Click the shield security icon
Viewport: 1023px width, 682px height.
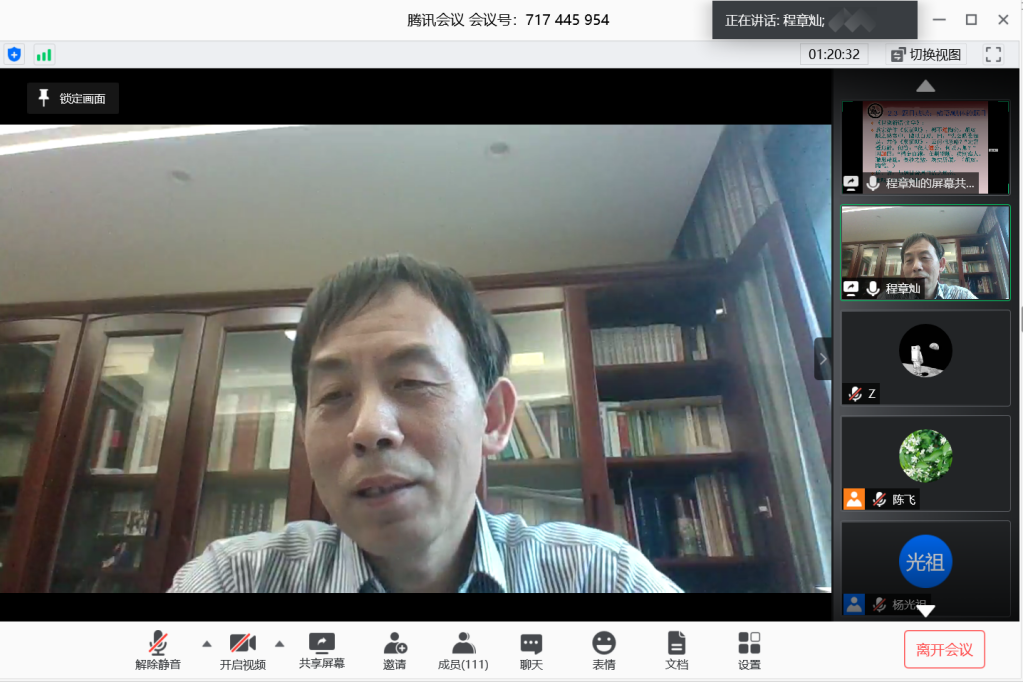tap(14, 54)
